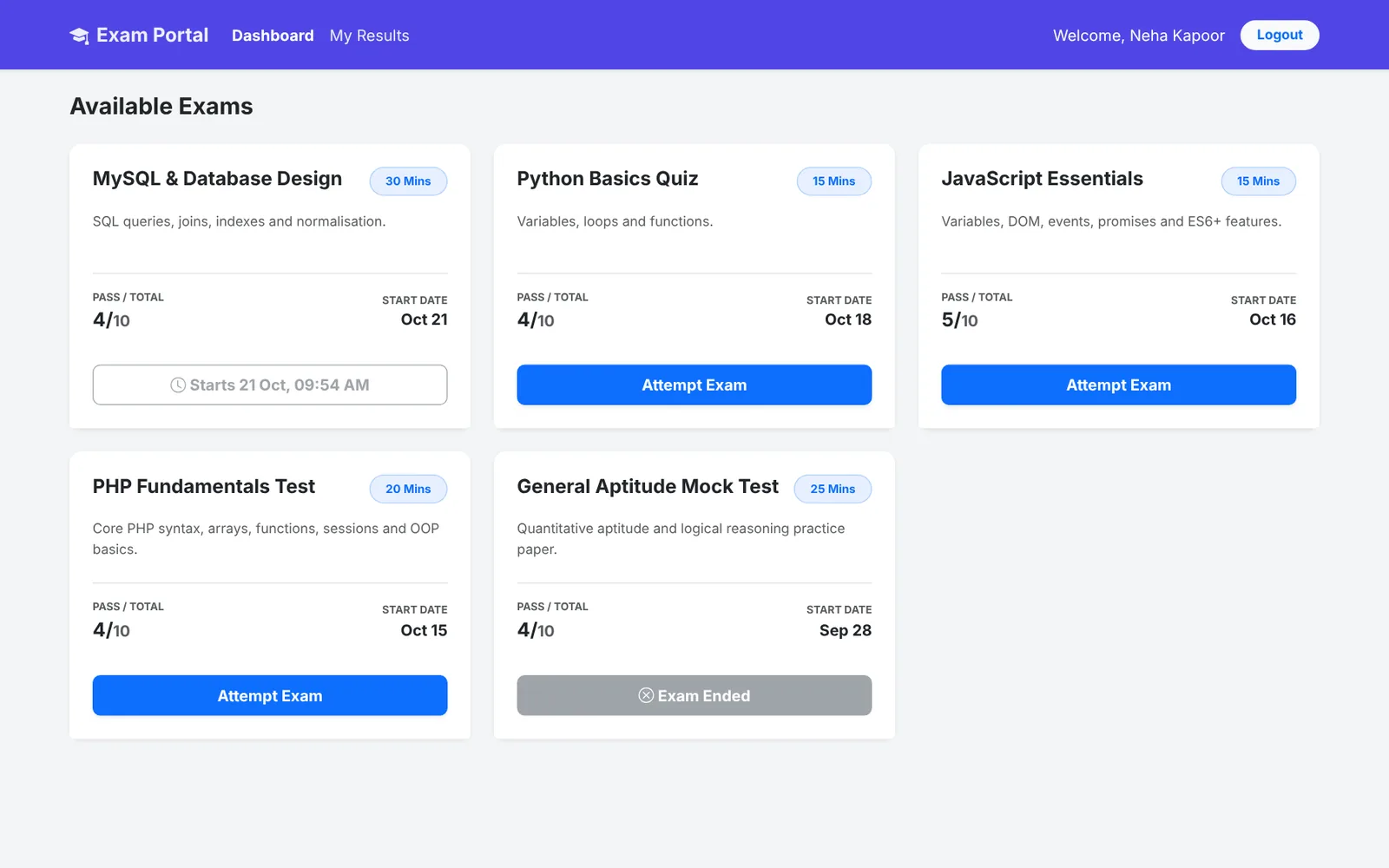The image size is (1389, 868).
Task: Click the graduation cap logo icon
Action: pos(79,36)
